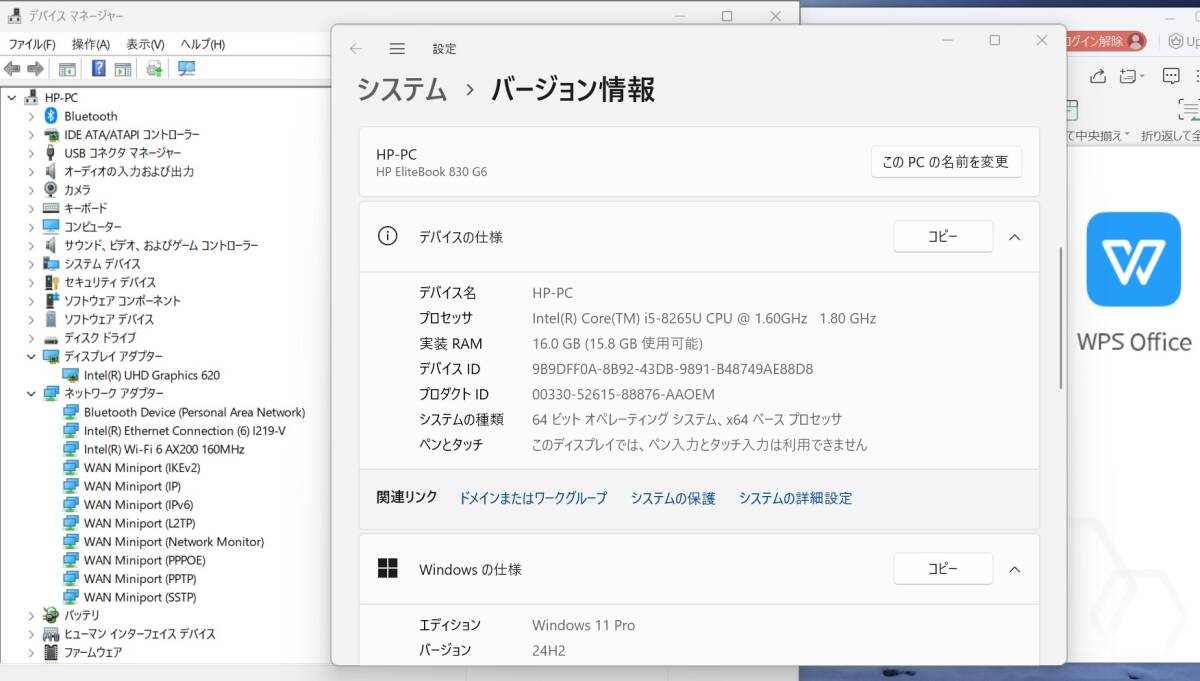Select the カメラ camera icon in the device tree
Screen dimensions: 1200x681
pyautogui.click(x=51, y=190)
